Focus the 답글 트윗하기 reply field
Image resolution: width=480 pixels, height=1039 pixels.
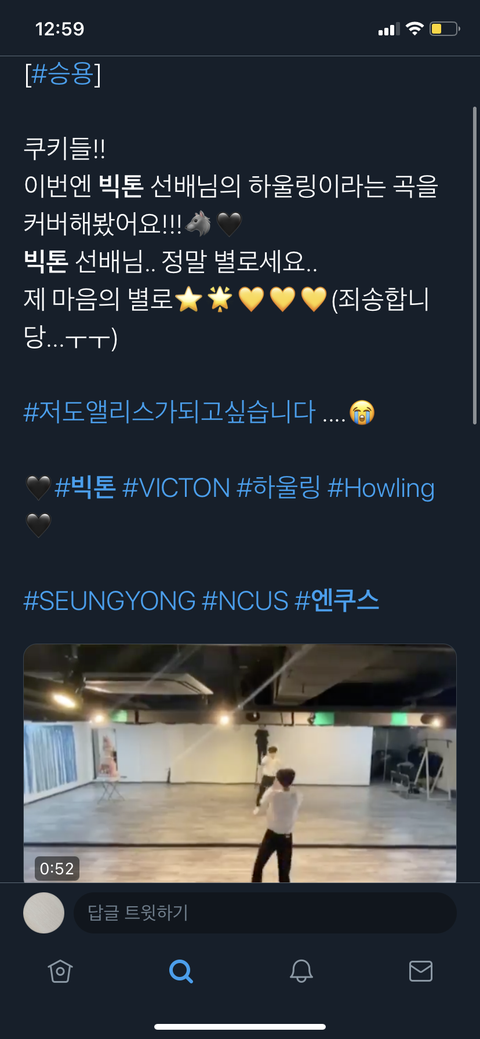tap(265, 912)
